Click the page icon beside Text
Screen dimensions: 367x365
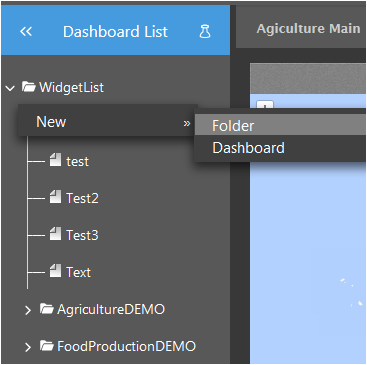(55, 271)
